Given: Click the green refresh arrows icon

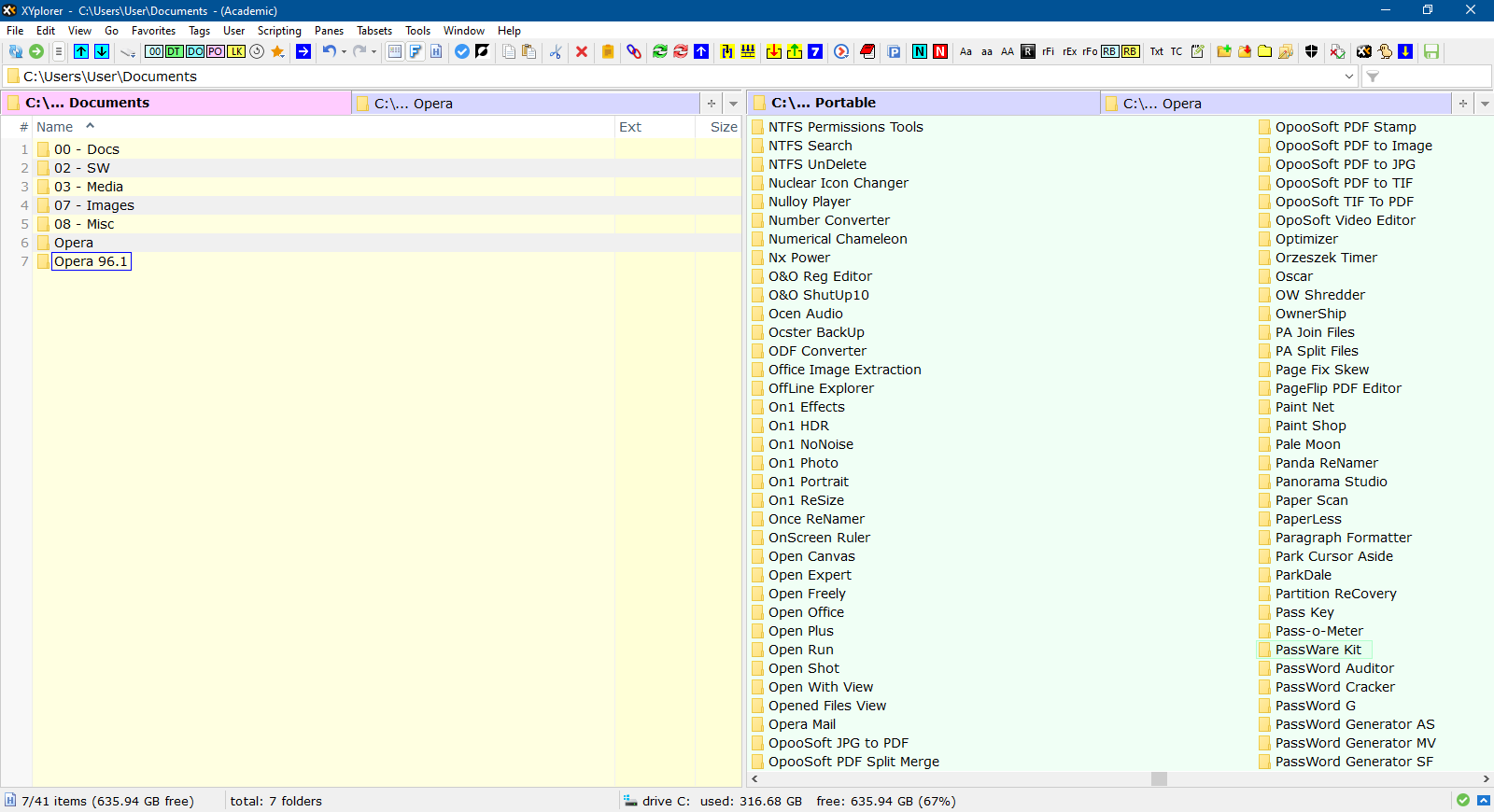Looking at the screenshot, I should point(660,51).
